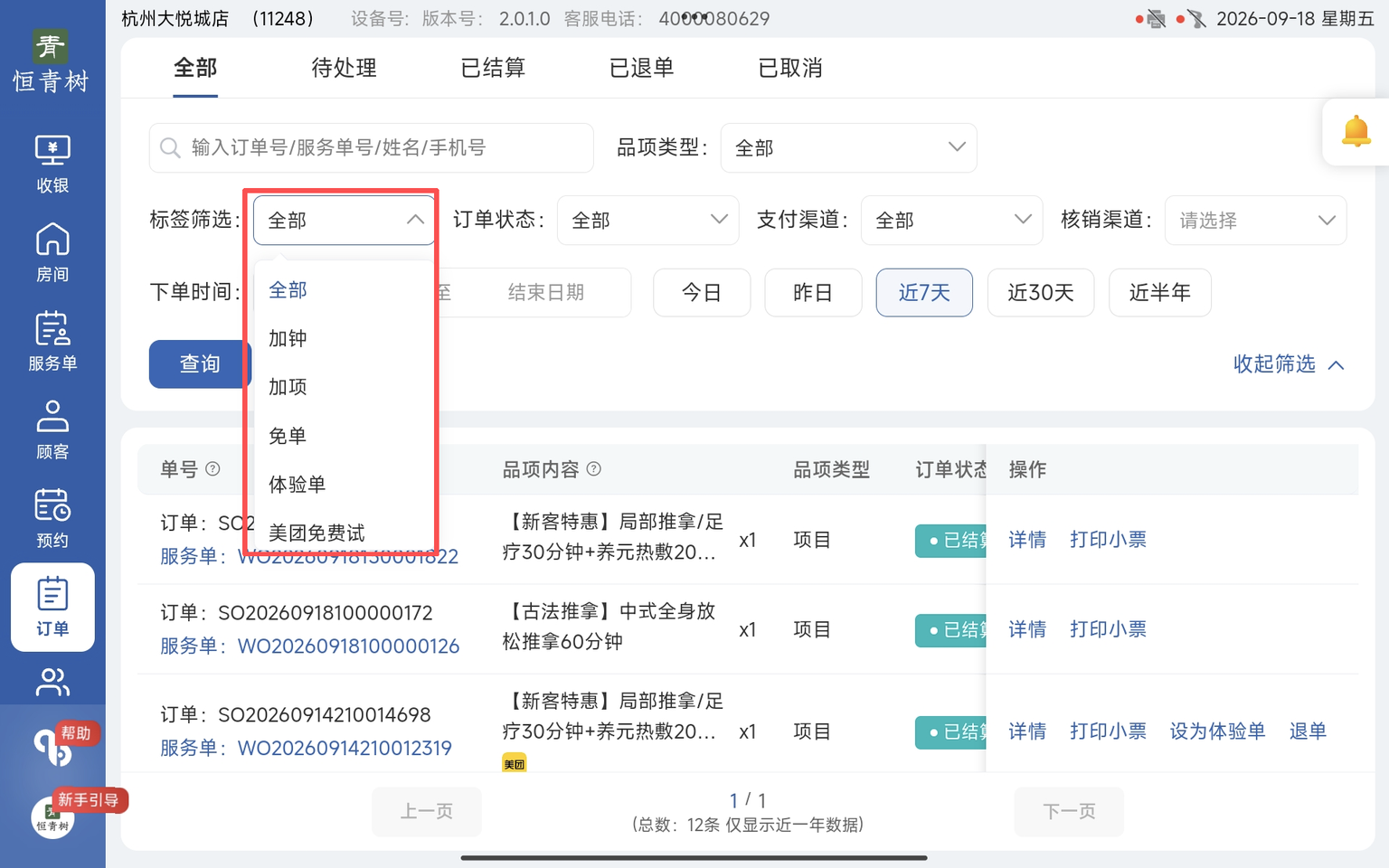Click the notification bell icon
Image resolution: width=1389 pixels, height=868 pixels.
click(1356, 131)
